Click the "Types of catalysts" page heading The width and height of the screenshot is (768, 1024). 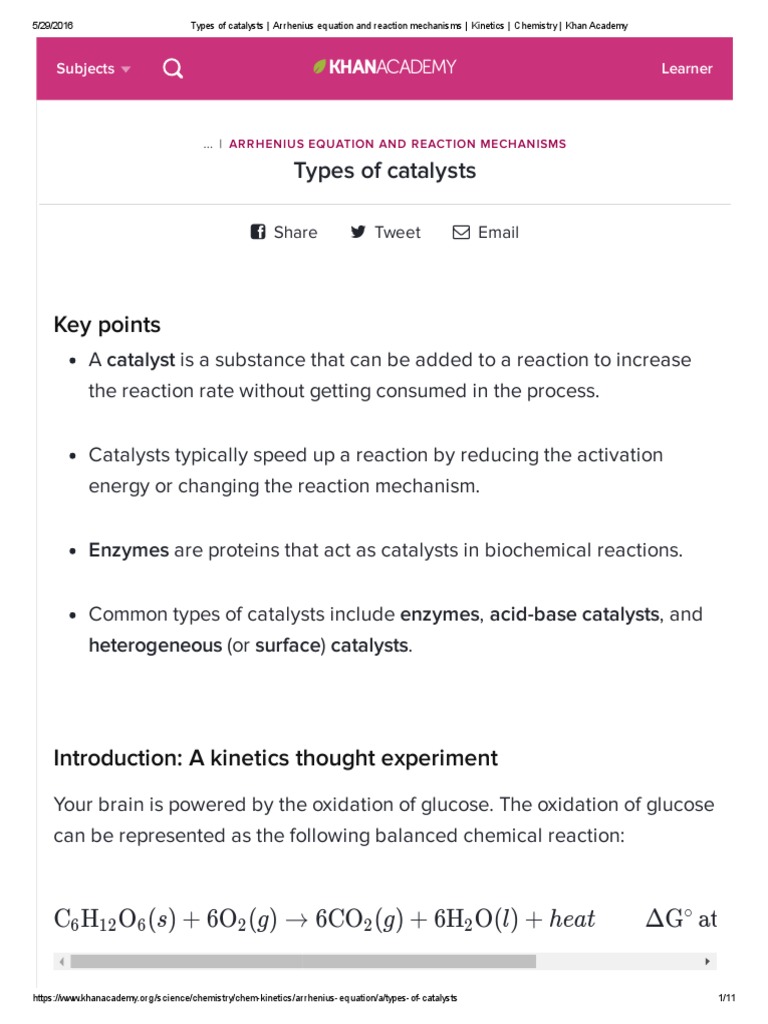click(x=384, y=171)
